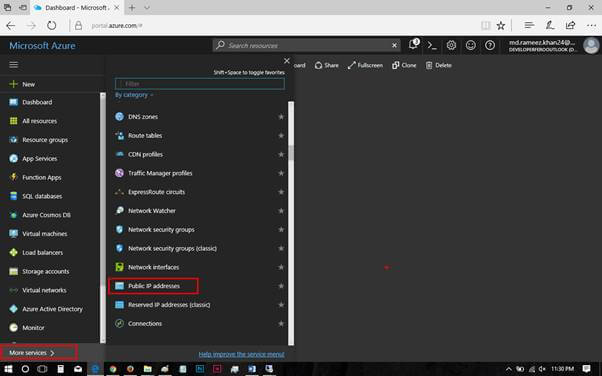602x376 pixels.
Task: Open Help improve the service menu link
Action: (241, 354)
